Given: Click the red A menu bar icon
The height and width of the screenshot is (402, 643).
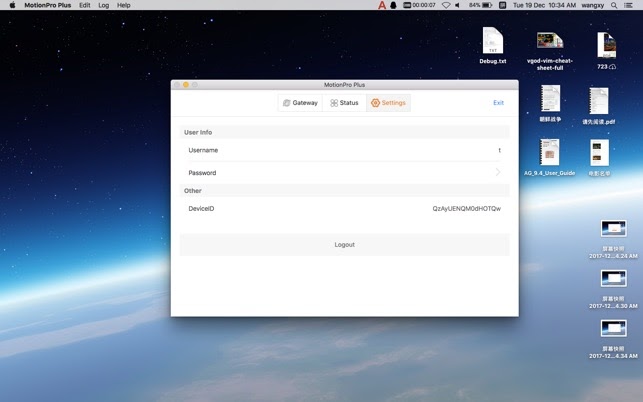Looking at the screenshot, I should tap(382, 5).
